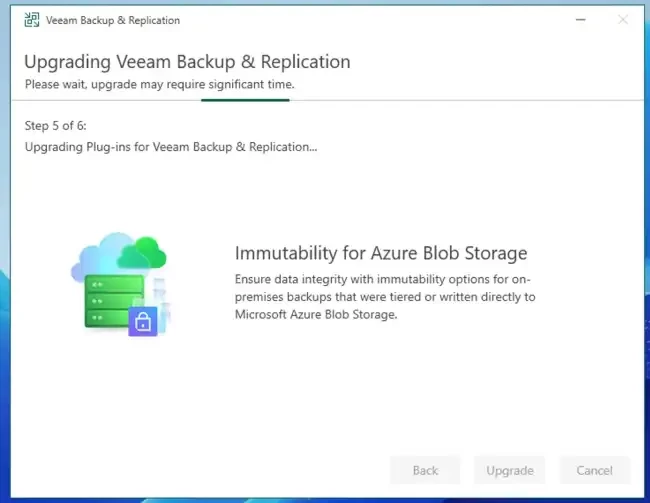
Task: Click the blue cloud behind the servers
Action: point(97,256)
